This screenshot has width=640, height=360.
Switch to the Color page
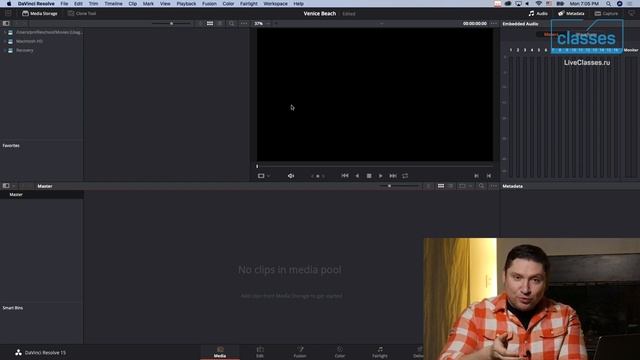pos(340,352)
